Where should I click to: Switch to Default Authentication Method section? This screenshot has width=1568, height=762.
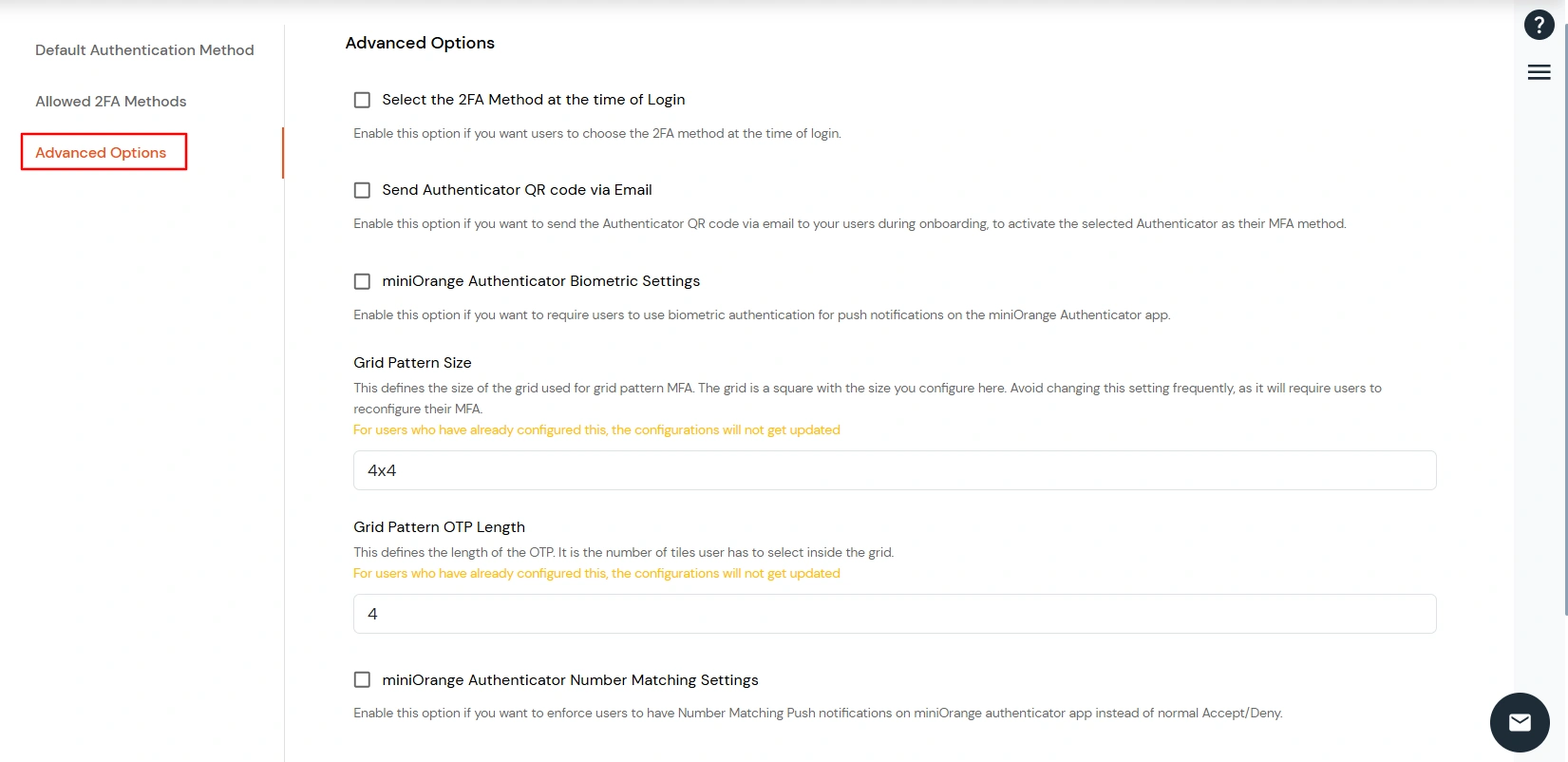click(x=143, y=49)
